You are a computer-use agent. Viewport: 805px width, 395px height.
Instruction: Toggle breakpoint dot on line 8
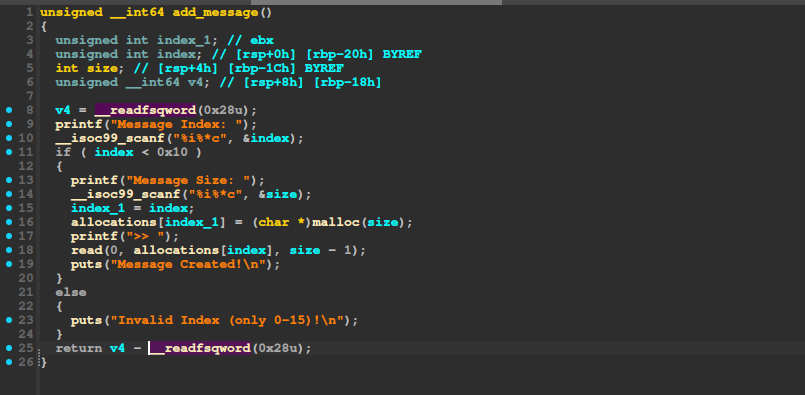click(x=9, y=110)
